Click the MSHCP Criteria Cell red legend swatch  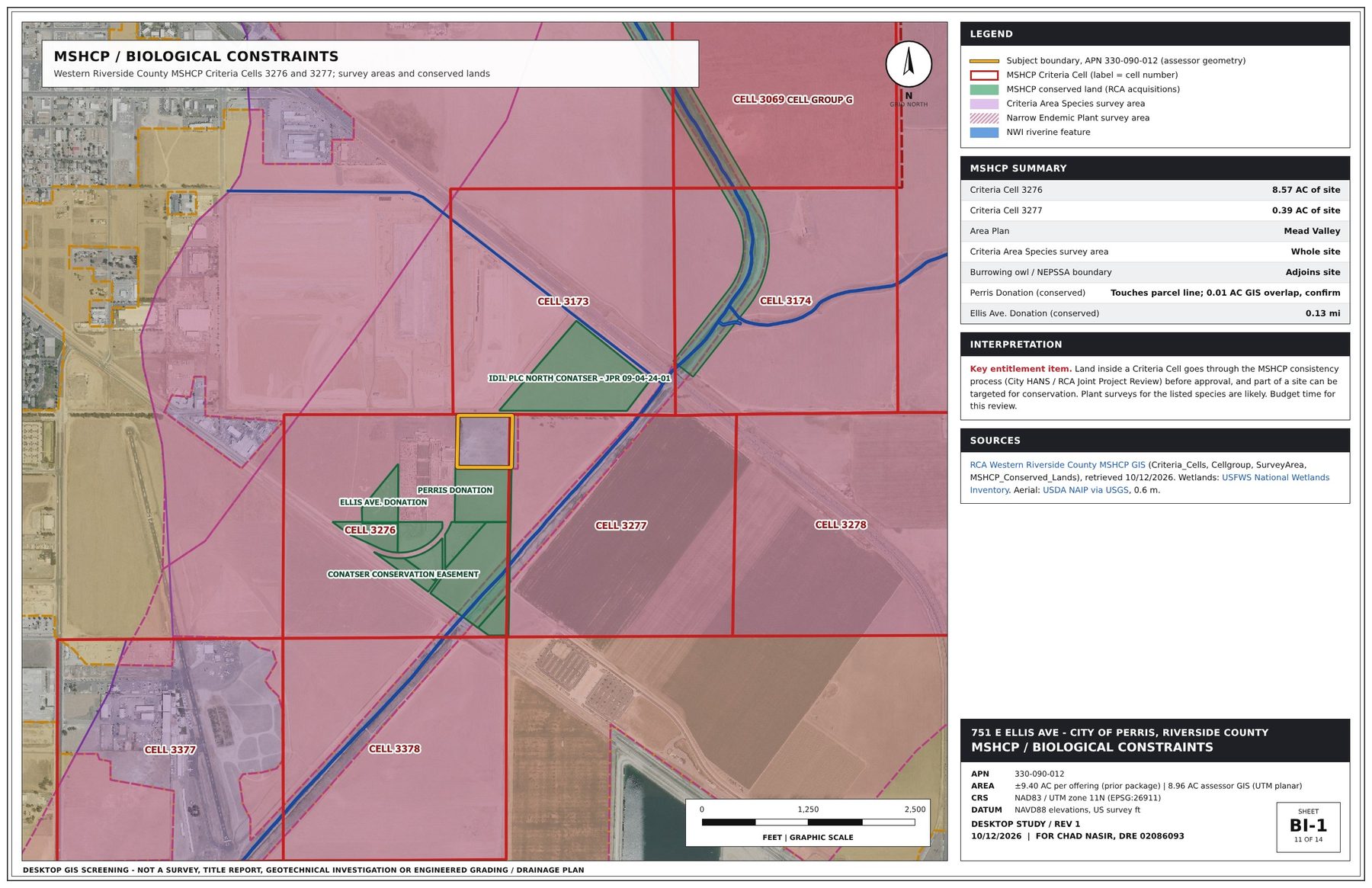(x=983, y=75)
